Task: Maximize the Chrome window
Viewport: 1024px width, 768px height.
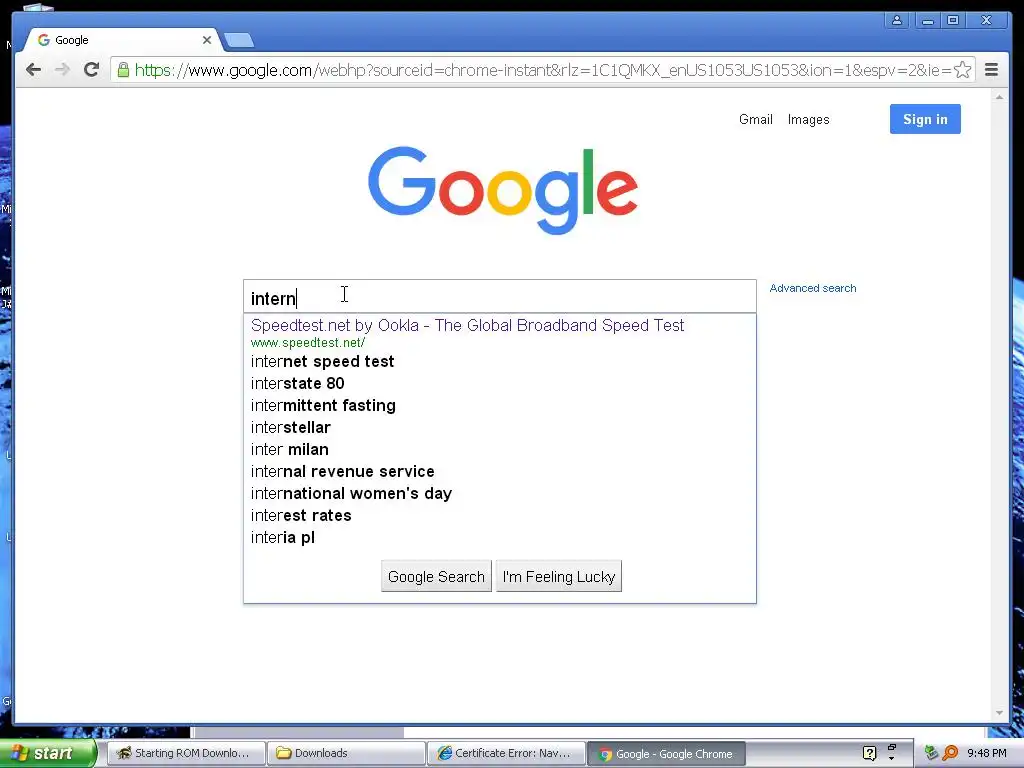Action: click(953, 20)
